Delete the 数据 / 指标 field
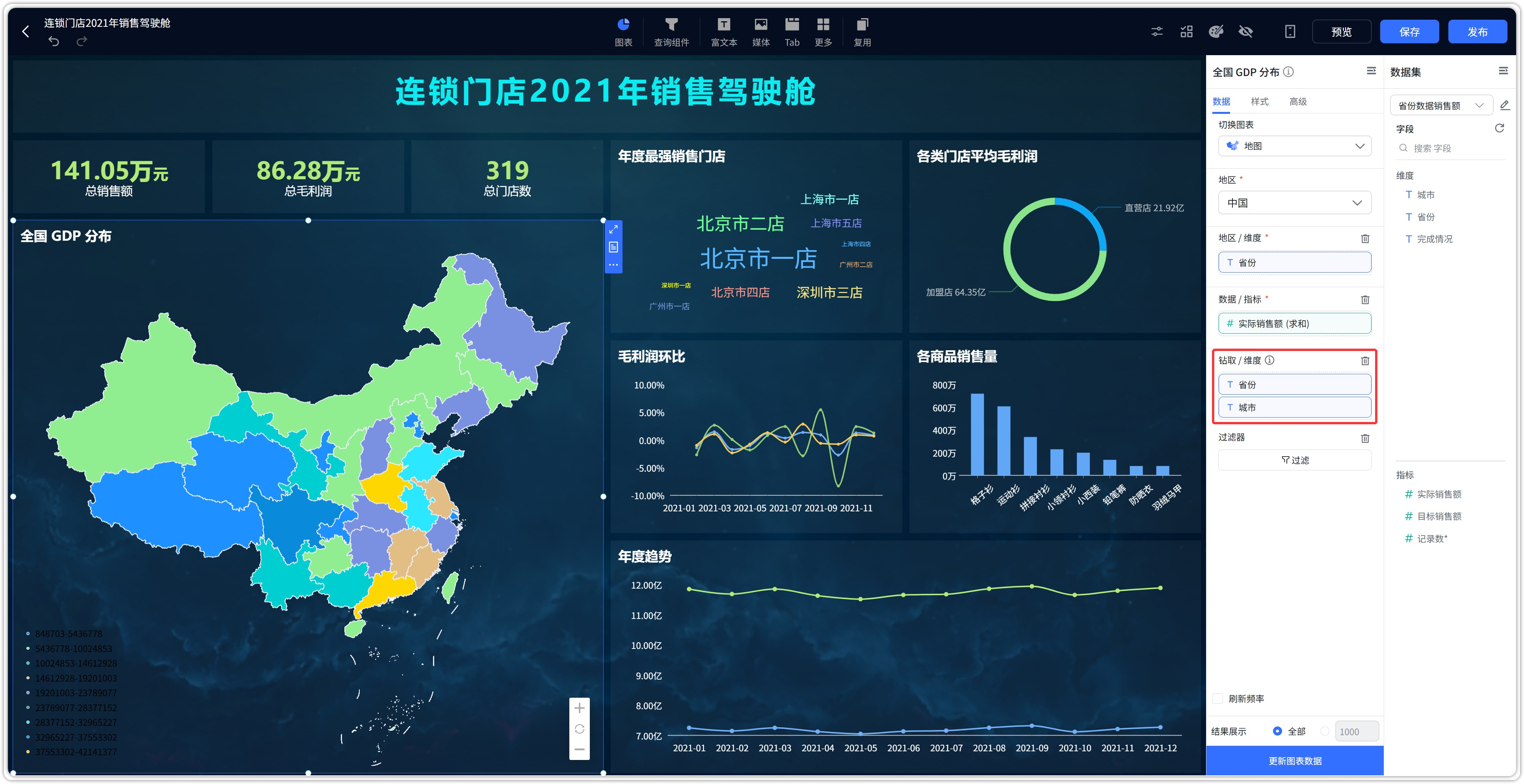Screen dimensions: 1524x784 tap(1365, 299)
